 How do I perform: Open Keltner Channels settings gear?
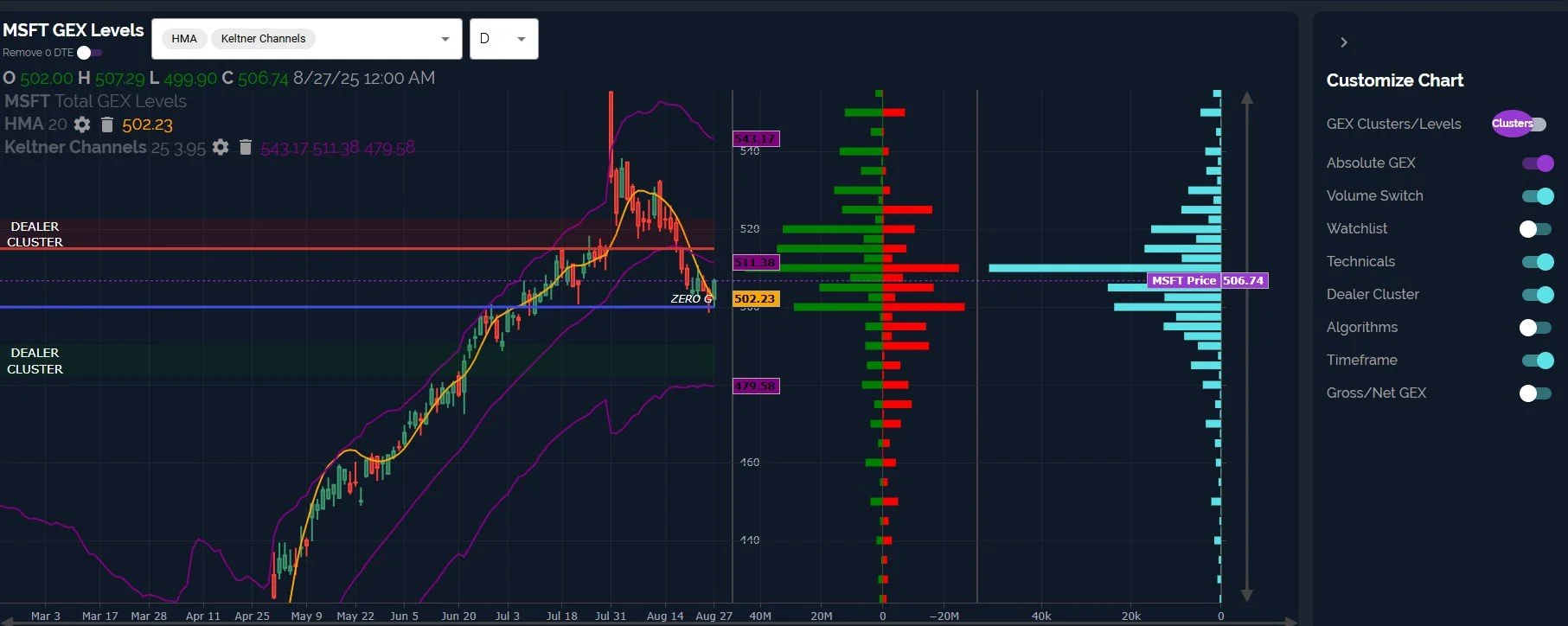[x=221, y=148]
